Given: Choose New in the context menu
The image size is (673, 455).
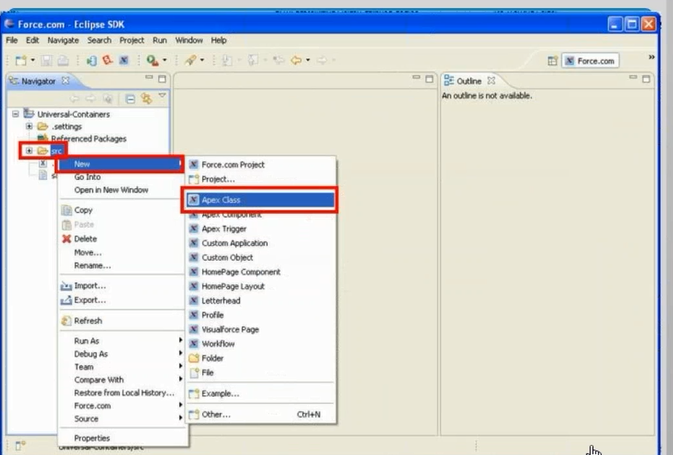Looking at the screenshot, I should pyautogui.click(x=120, y=164).
